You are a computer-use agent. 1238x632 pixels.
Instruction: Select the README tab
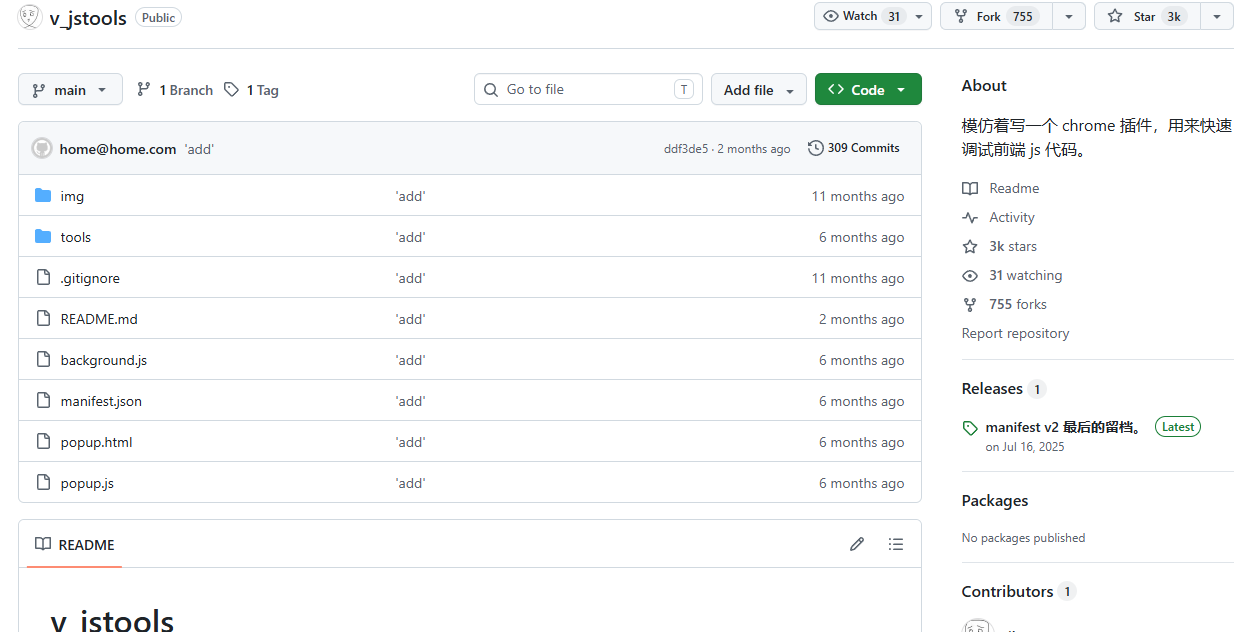[x=75, y=544]
